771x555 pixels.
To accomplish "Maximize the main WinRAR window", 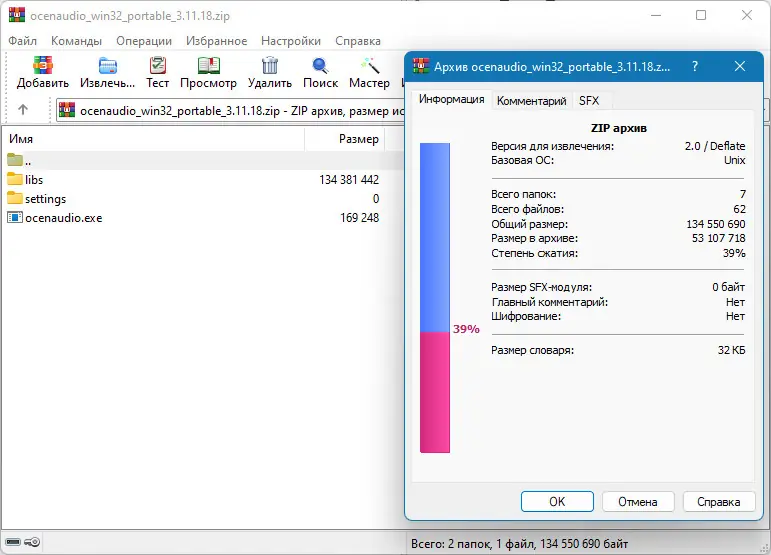I will pos(701,15).
